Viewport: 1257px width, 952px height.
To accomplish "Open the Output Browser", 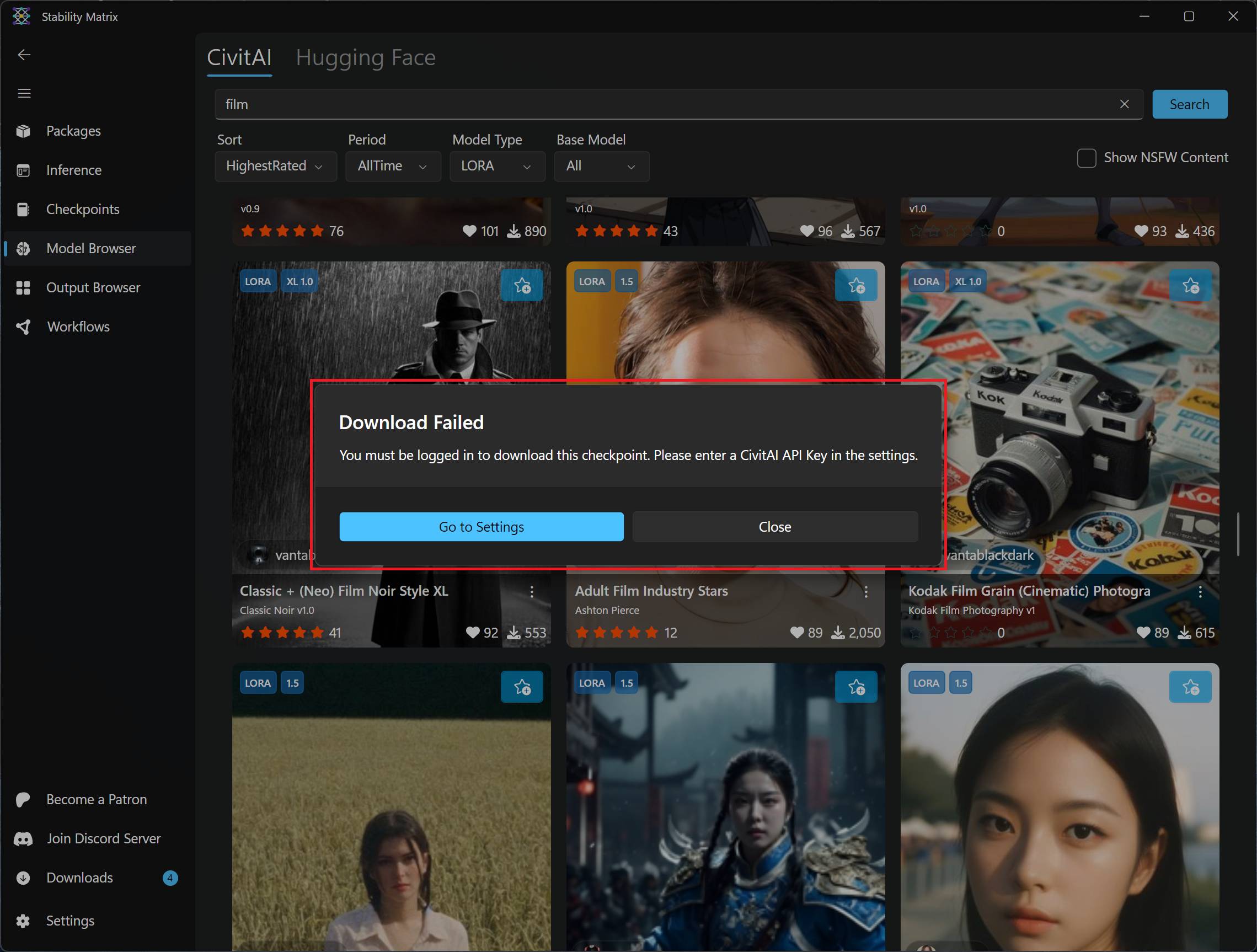I will coord(93,287).
